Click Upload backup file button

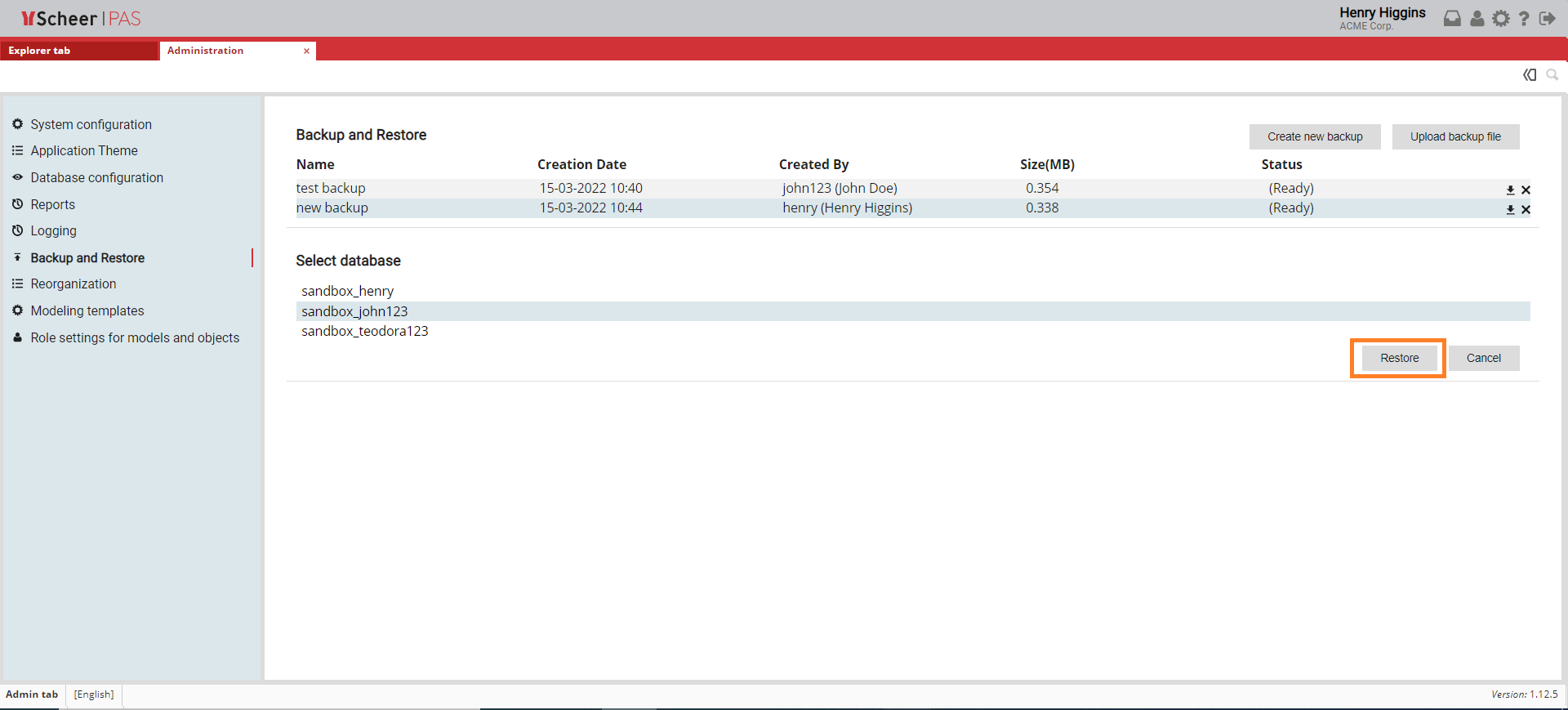(1454, 136)
